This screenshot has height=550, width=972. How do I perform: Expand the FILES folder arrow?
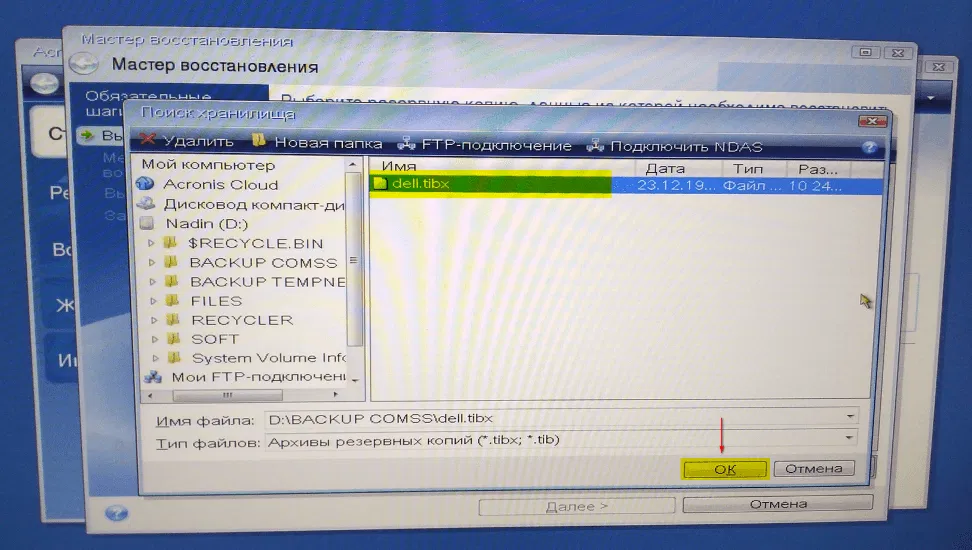click(x=153, y=301)
